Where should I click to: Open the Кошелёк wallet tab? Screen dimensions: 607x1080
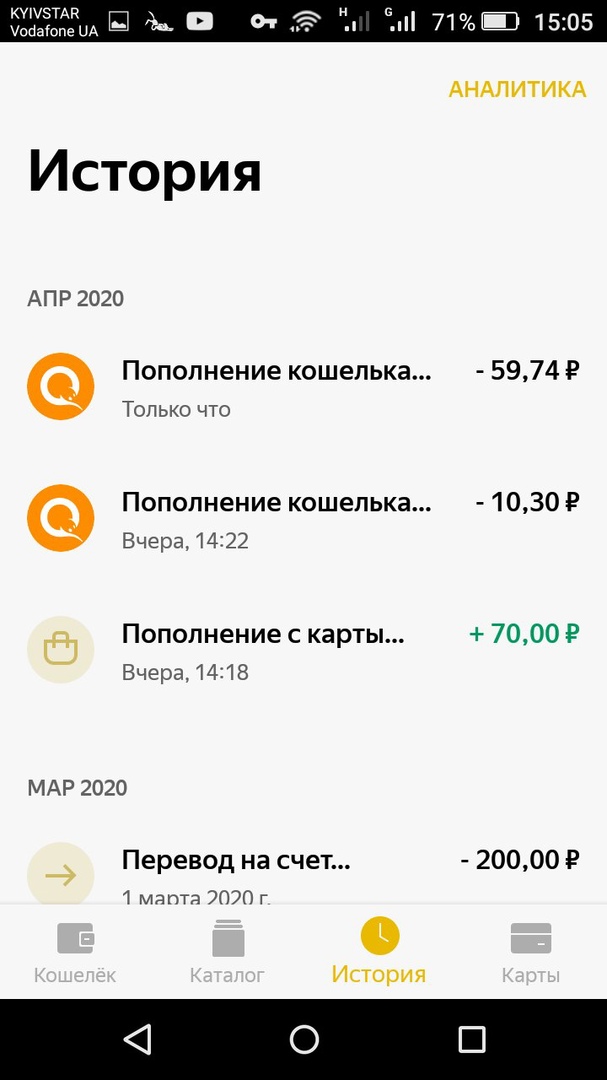tap(75, 951)
